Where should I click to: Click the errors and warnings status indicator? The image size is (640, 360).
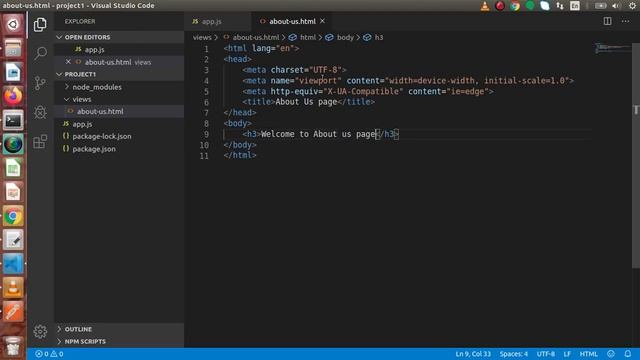[49, 354]
